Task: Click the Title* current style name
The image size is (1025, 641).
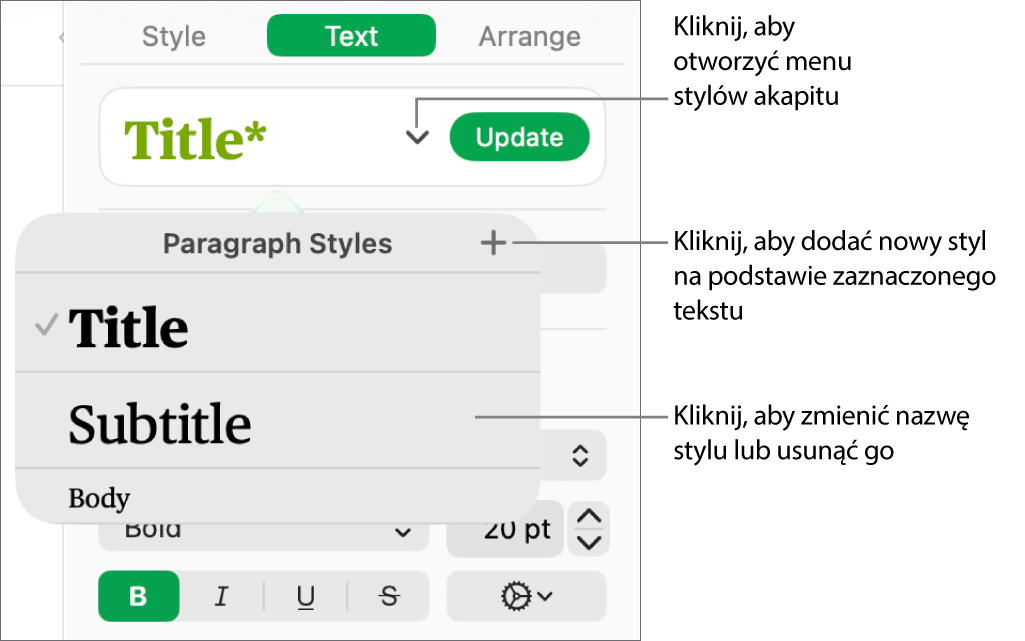Action: point(195,139)
